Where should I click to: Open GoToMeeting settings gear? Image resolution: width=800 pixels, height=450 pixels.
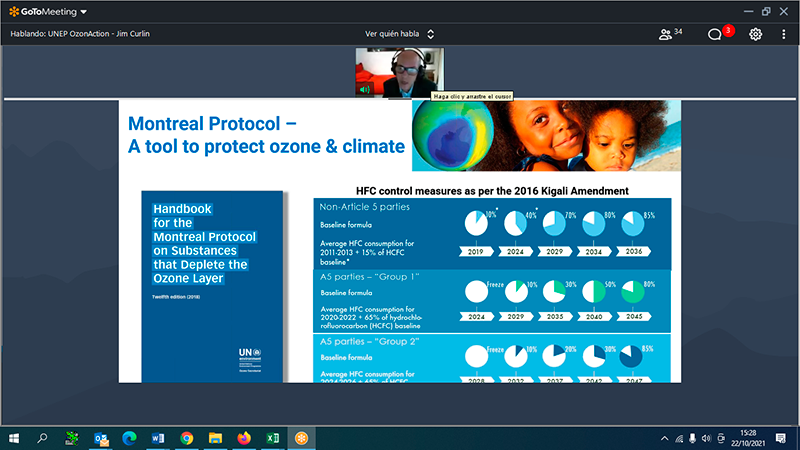point(756,34)
